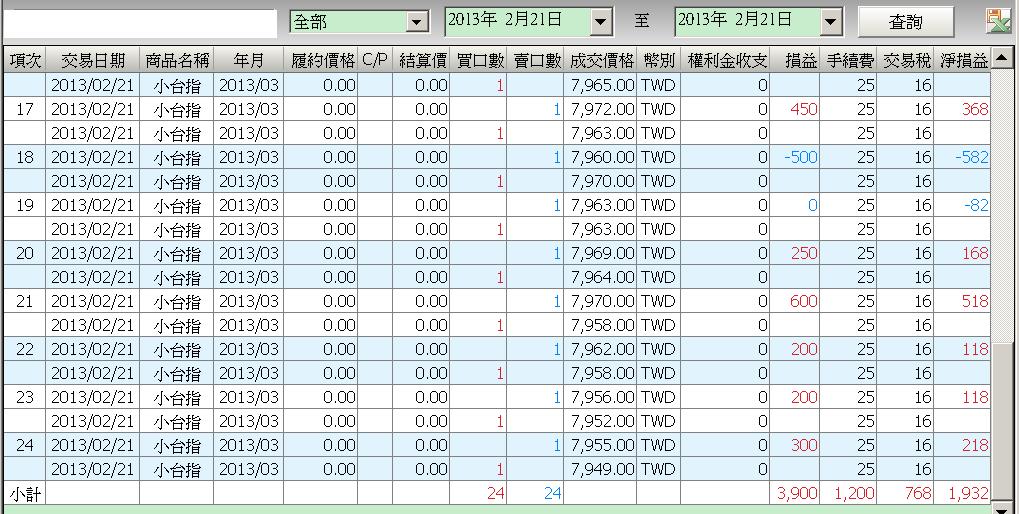This screenshot has height=514, width=1019.
Task: Click the 7,964.00 trade price cell
Action: click(x=600, y=277)
